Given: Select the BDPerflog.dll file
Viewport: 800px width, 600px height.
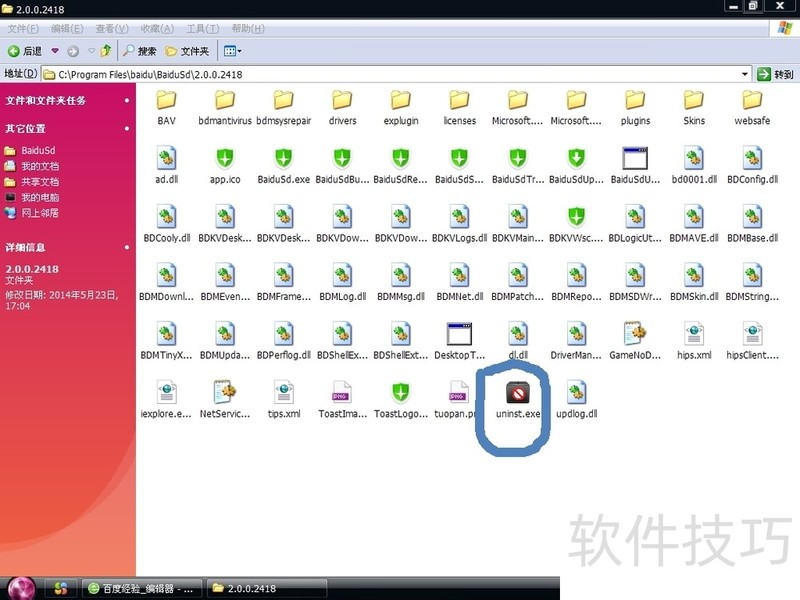Looking at the screenshot, I should (284, 342).
